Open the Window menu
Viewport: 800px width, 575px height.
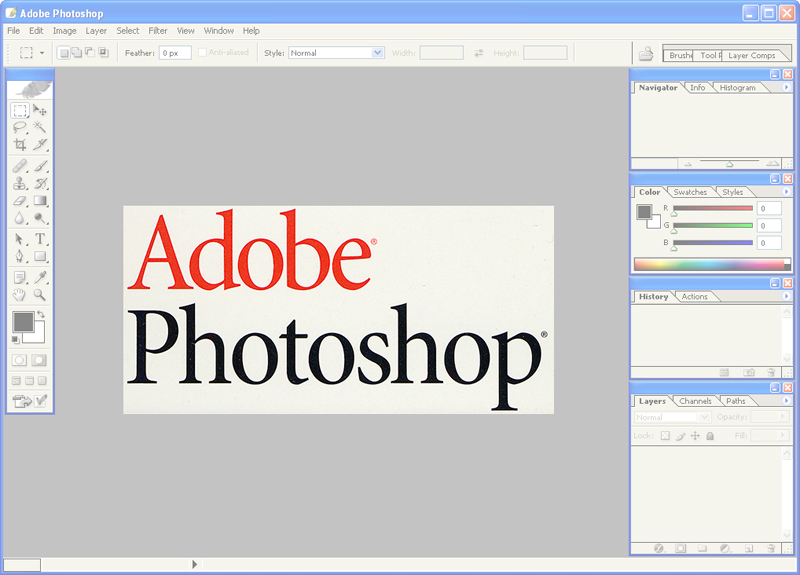pos(219,31)
